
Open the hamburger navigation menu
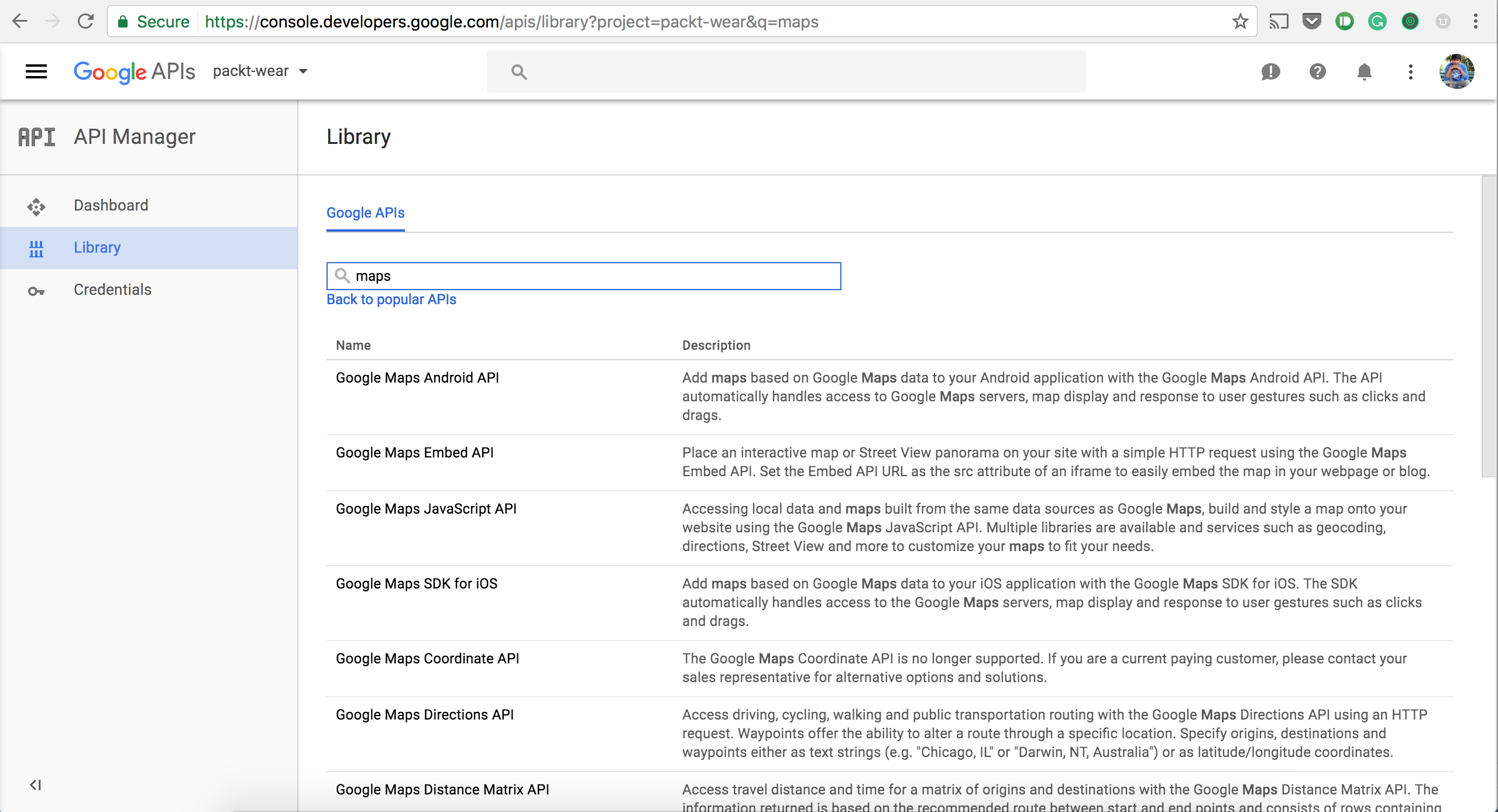pos(36,71)
